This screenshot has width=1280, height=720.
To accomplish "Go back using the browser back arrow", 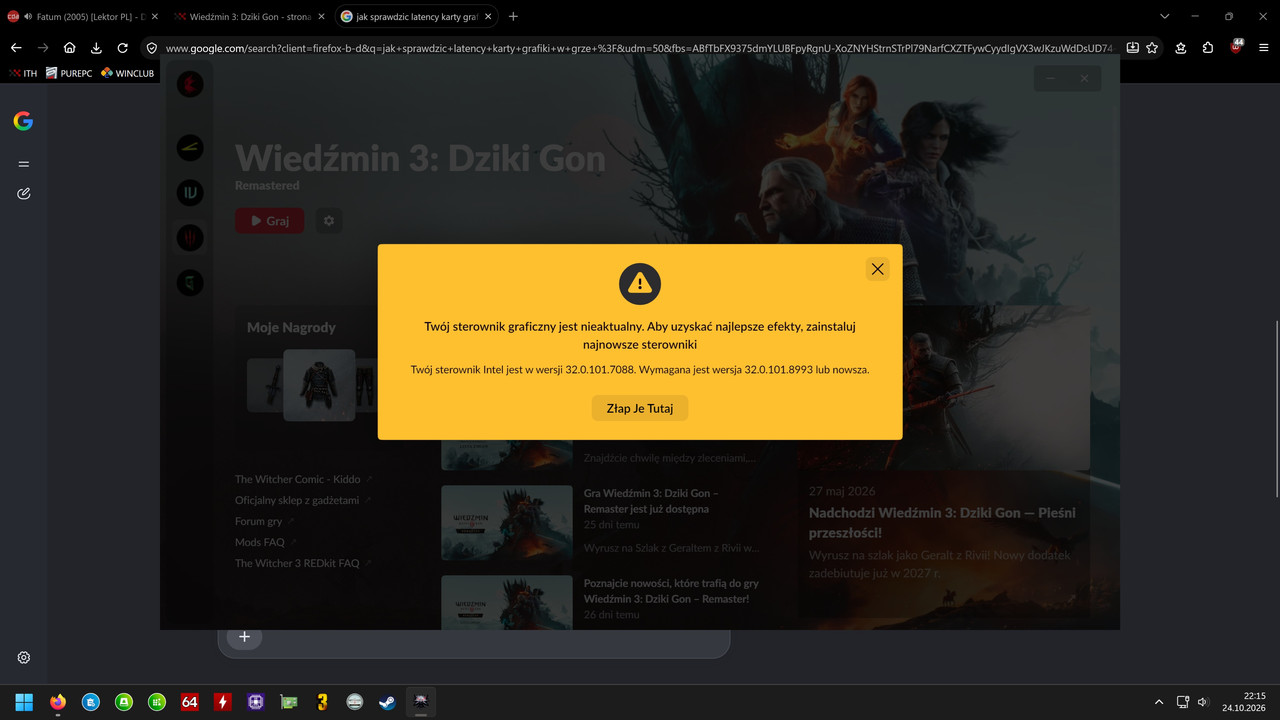I will coord(16,47).
